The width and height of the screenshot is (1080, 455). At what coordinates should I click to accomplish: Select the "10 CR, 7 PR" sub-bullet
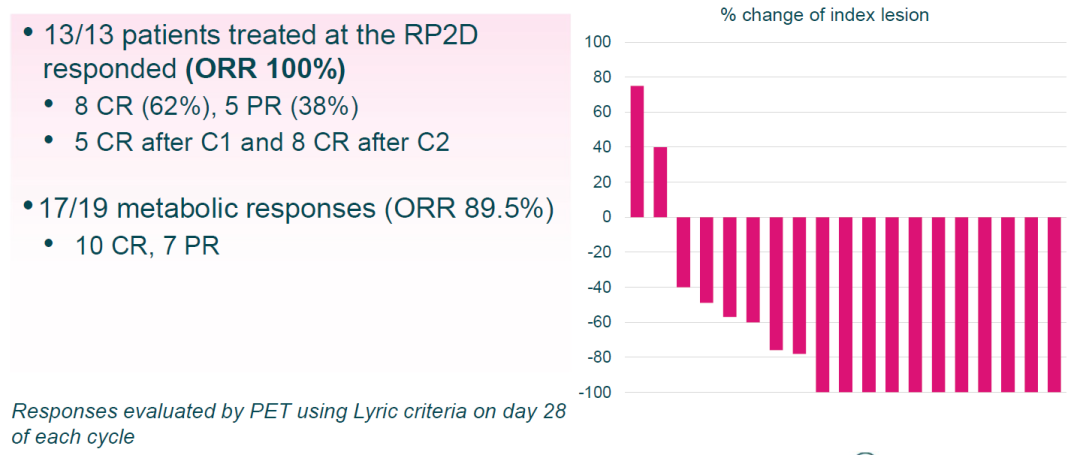tap(146, 244)
